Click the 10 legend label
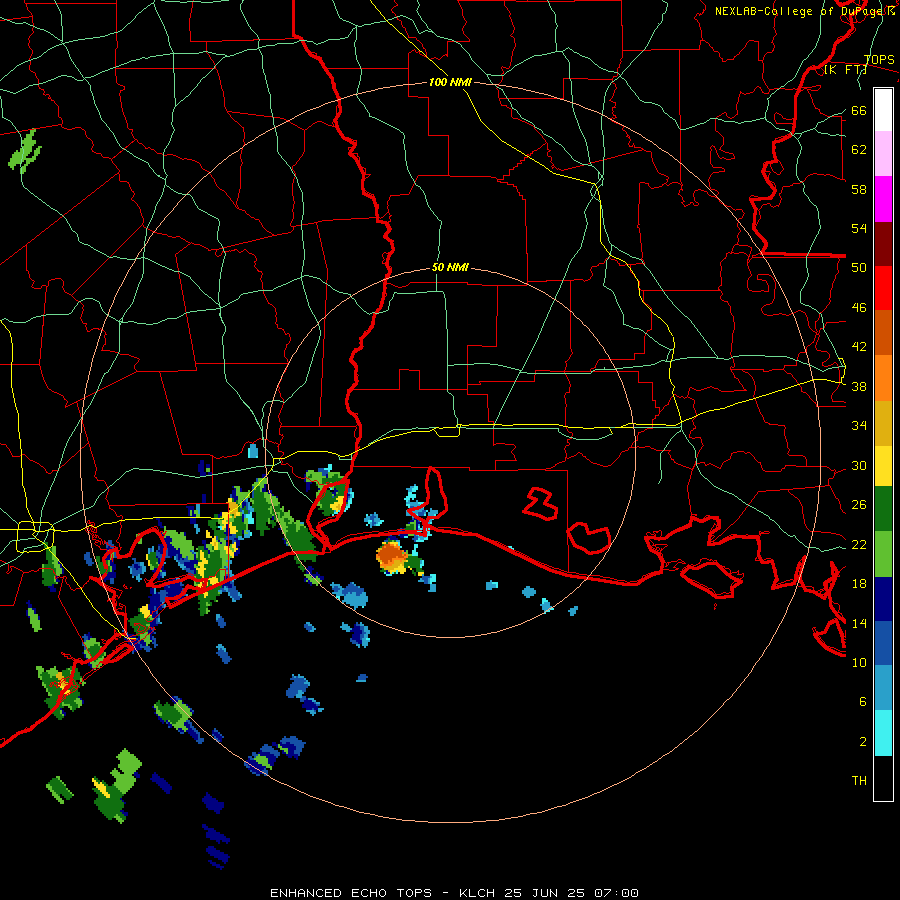 pyautogui.click(x=859, y=663)
